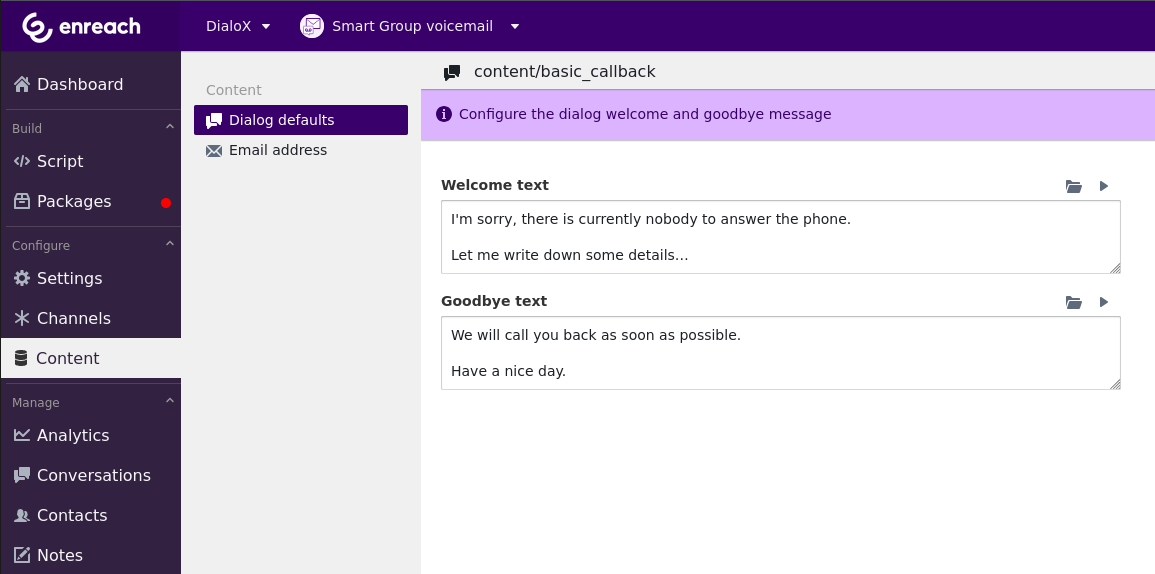
Task: Collapse the Configure section
Action: tap(169, 244)
